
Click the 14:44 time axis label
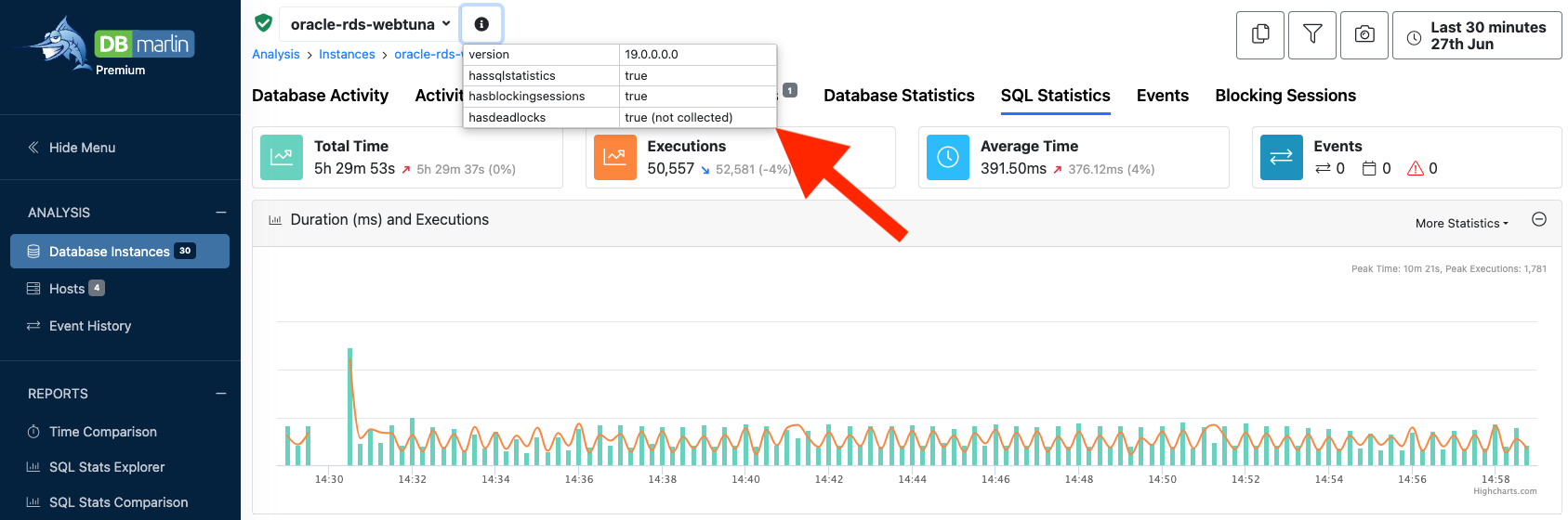point(912,479)
